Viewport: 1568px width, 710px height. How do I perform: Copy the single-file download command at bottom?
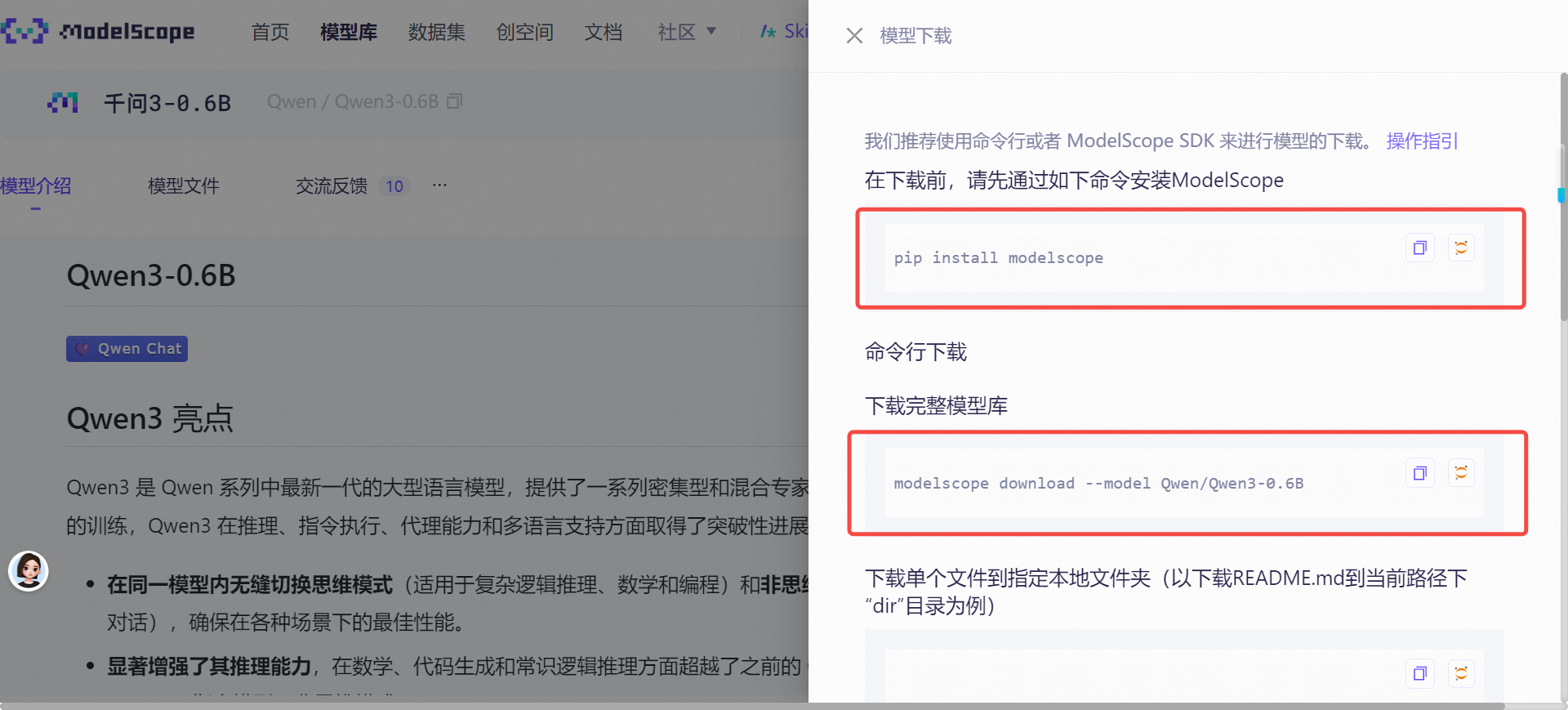point(1419,673)
